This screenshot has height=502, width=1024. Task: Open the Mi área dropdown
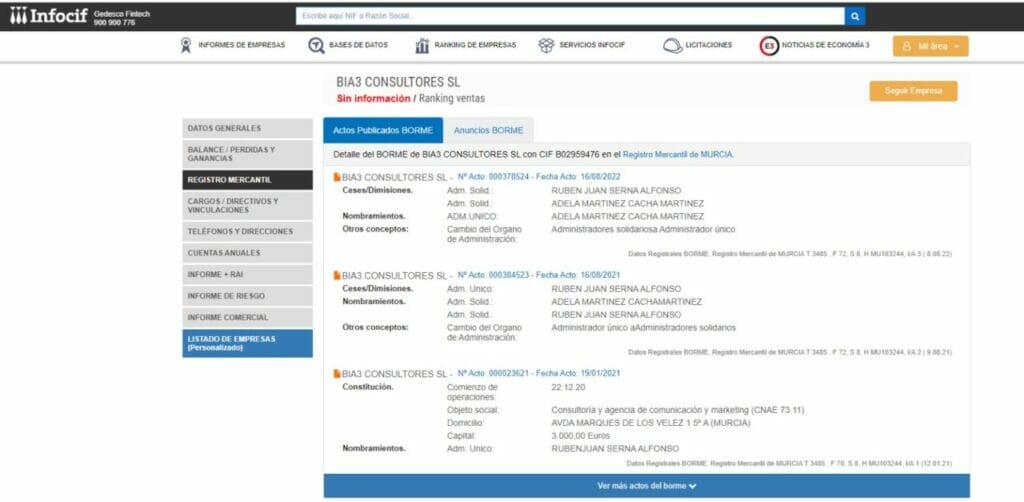coord(930,46)
